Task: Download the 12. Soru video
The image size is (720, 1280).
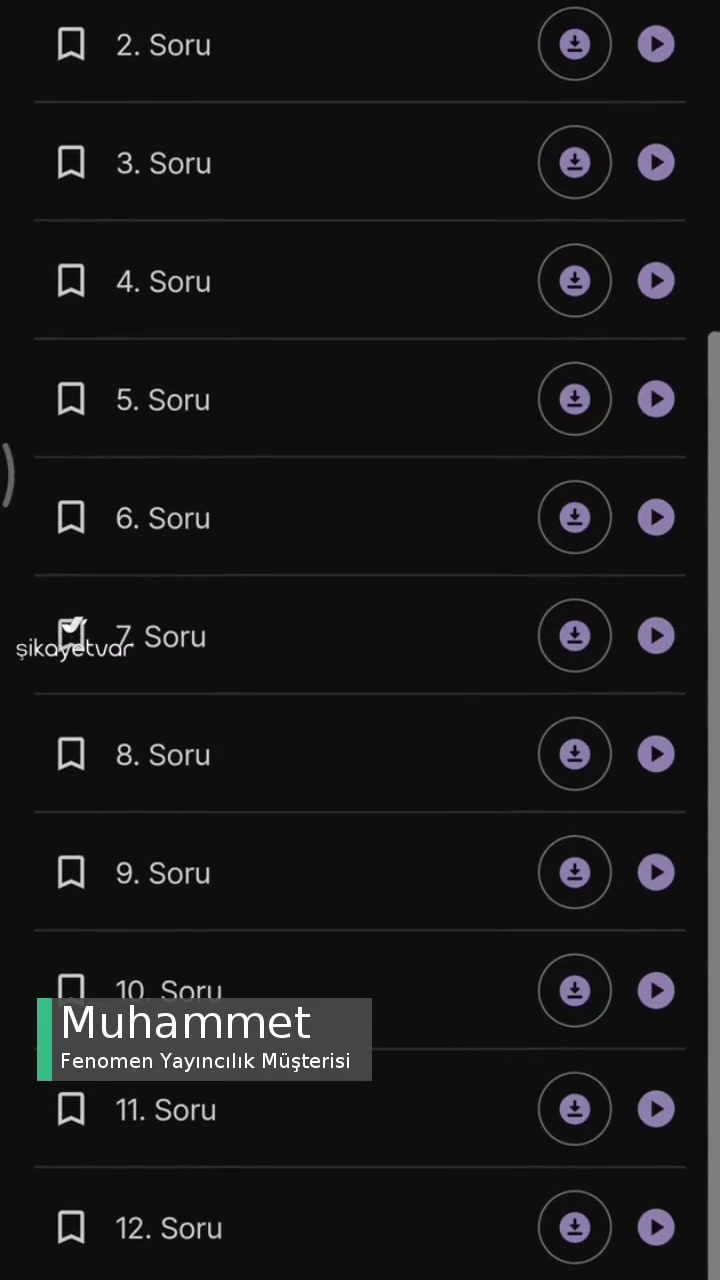Action: pos(574,1227)
